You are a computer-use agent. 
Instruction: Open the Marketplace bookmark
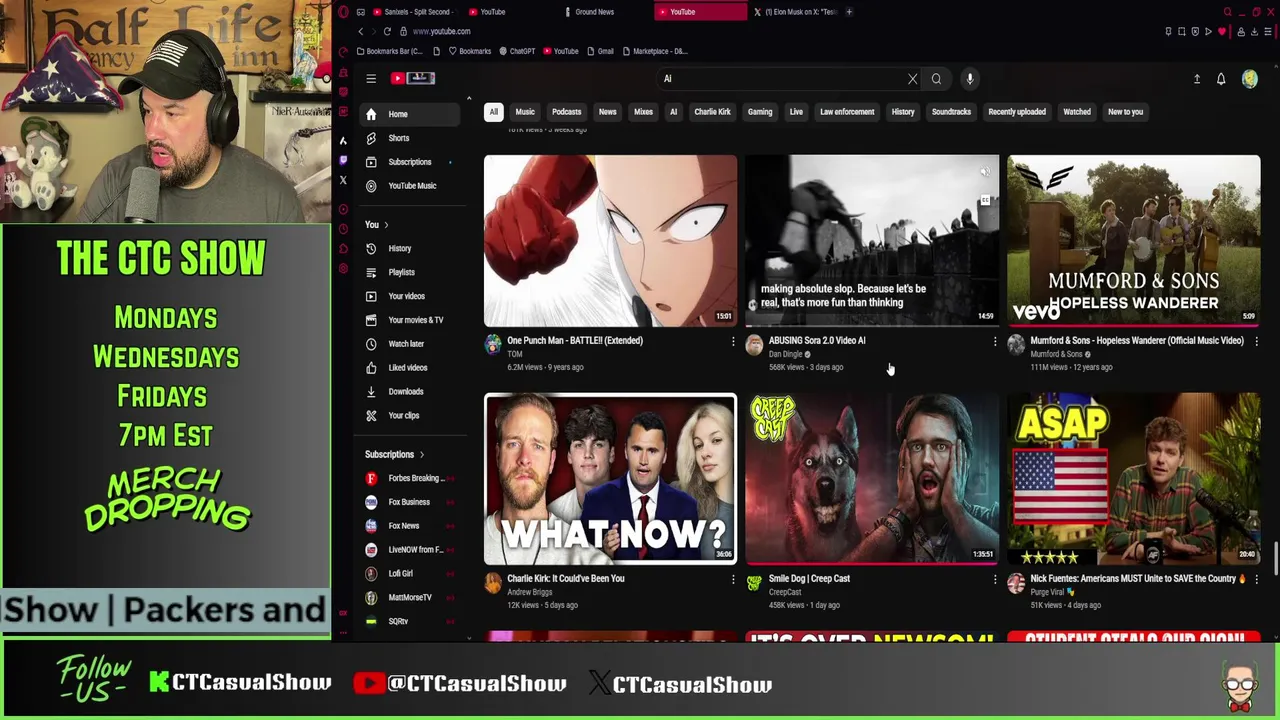(654, 51)
